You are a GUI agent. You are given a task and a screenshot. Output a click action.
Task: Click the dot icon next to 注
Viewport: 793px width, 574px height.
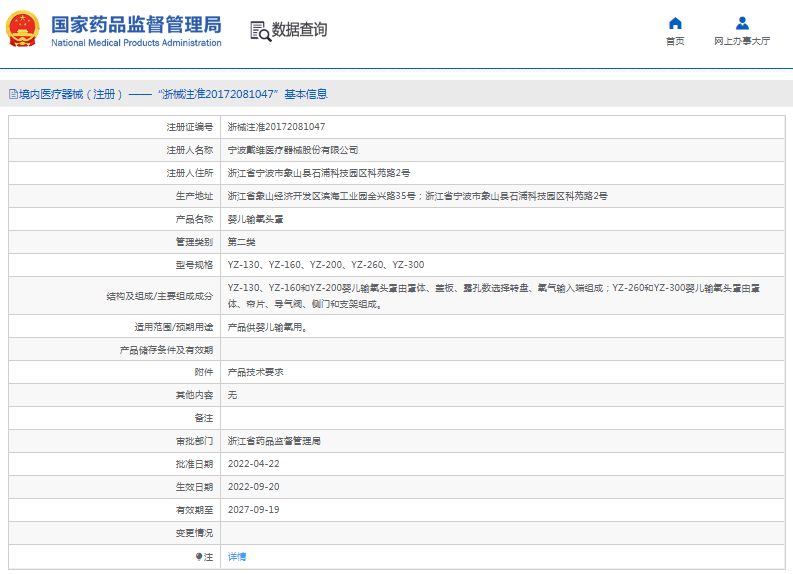tap(198, 556)
